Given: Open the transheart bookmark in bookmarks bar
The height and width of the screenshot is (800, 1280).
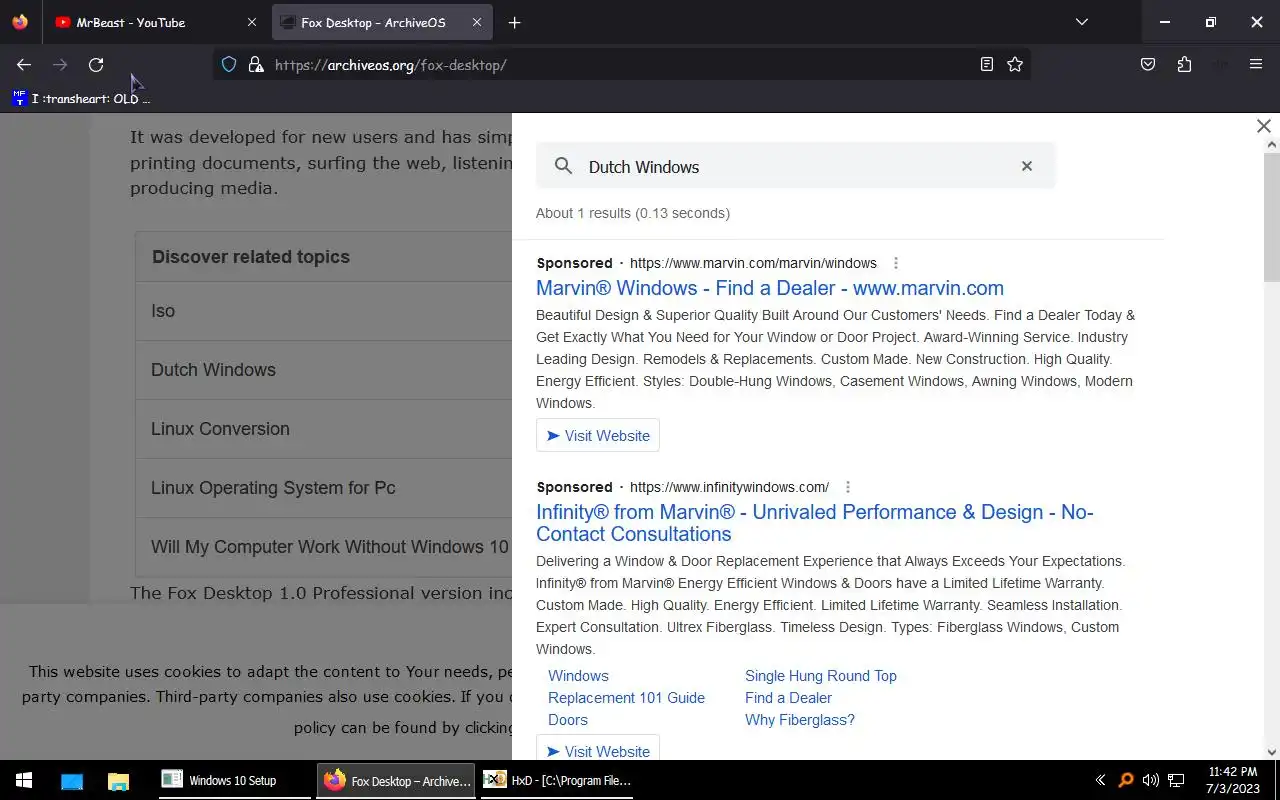Looking at the screenshot, I should click(x=81, y=98).
